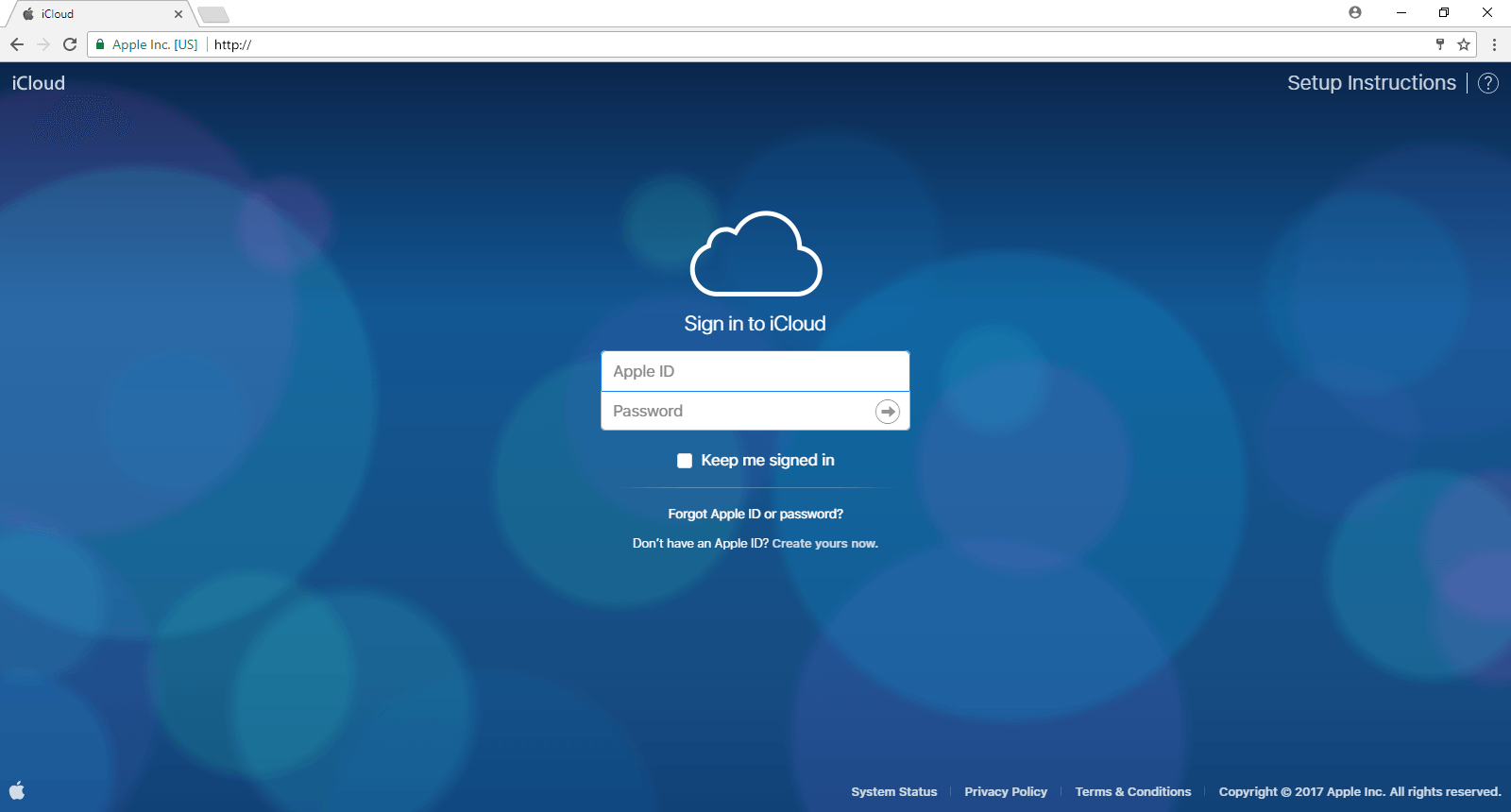
Task: Minimize the browser window
Action: 1401,12
